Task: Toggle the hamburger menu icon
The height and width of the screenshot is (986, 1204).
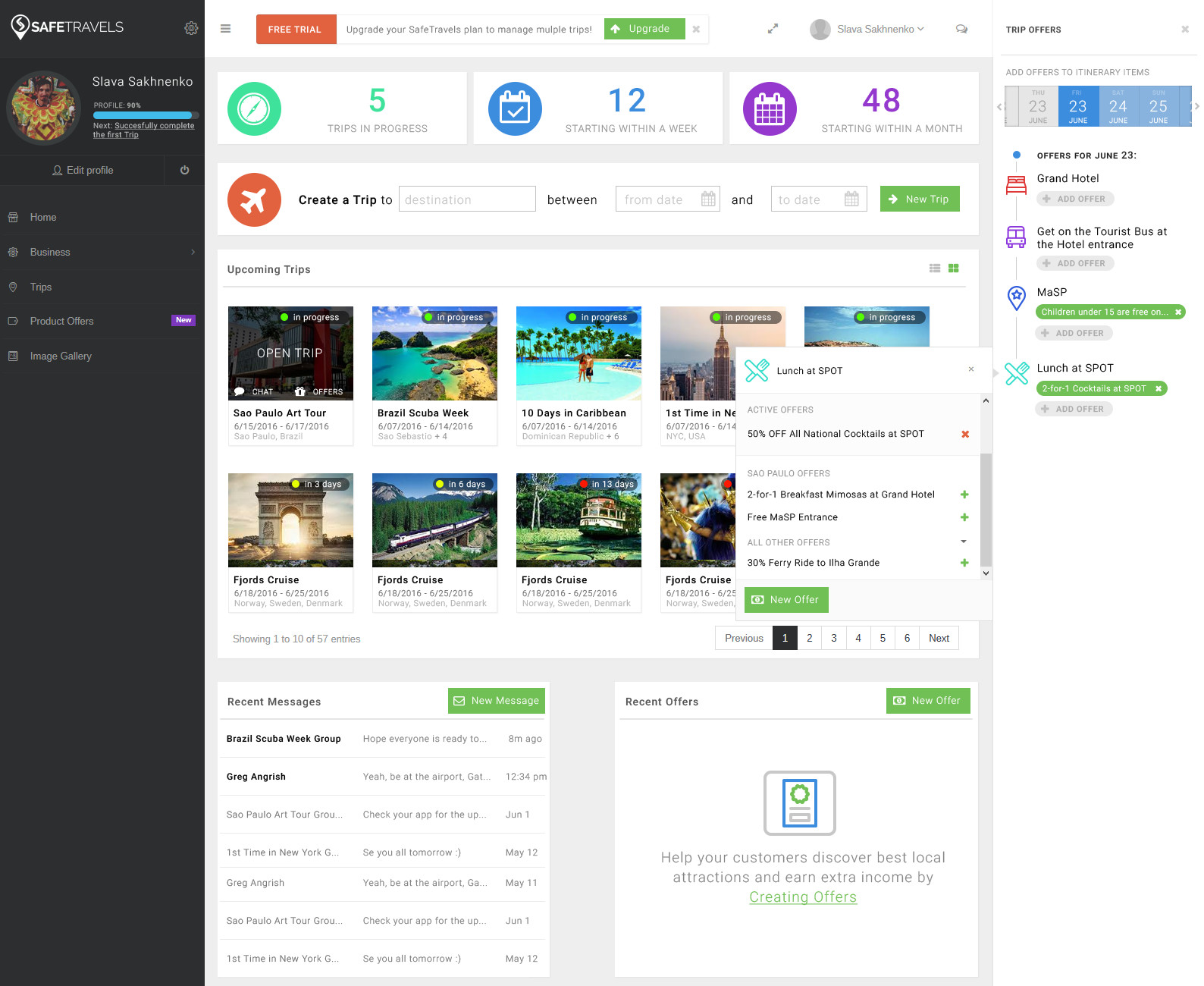Action: (225, 29)
